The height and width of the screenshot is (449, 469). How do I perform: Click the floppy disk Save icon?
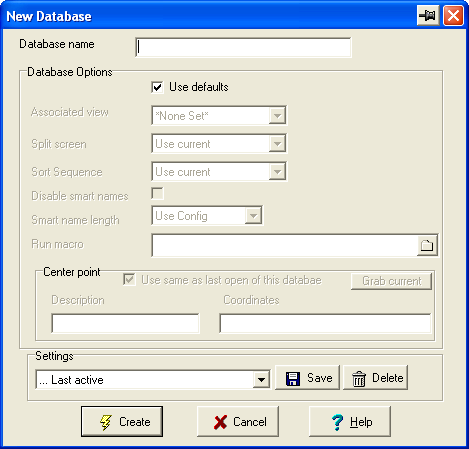click(293, 379)
